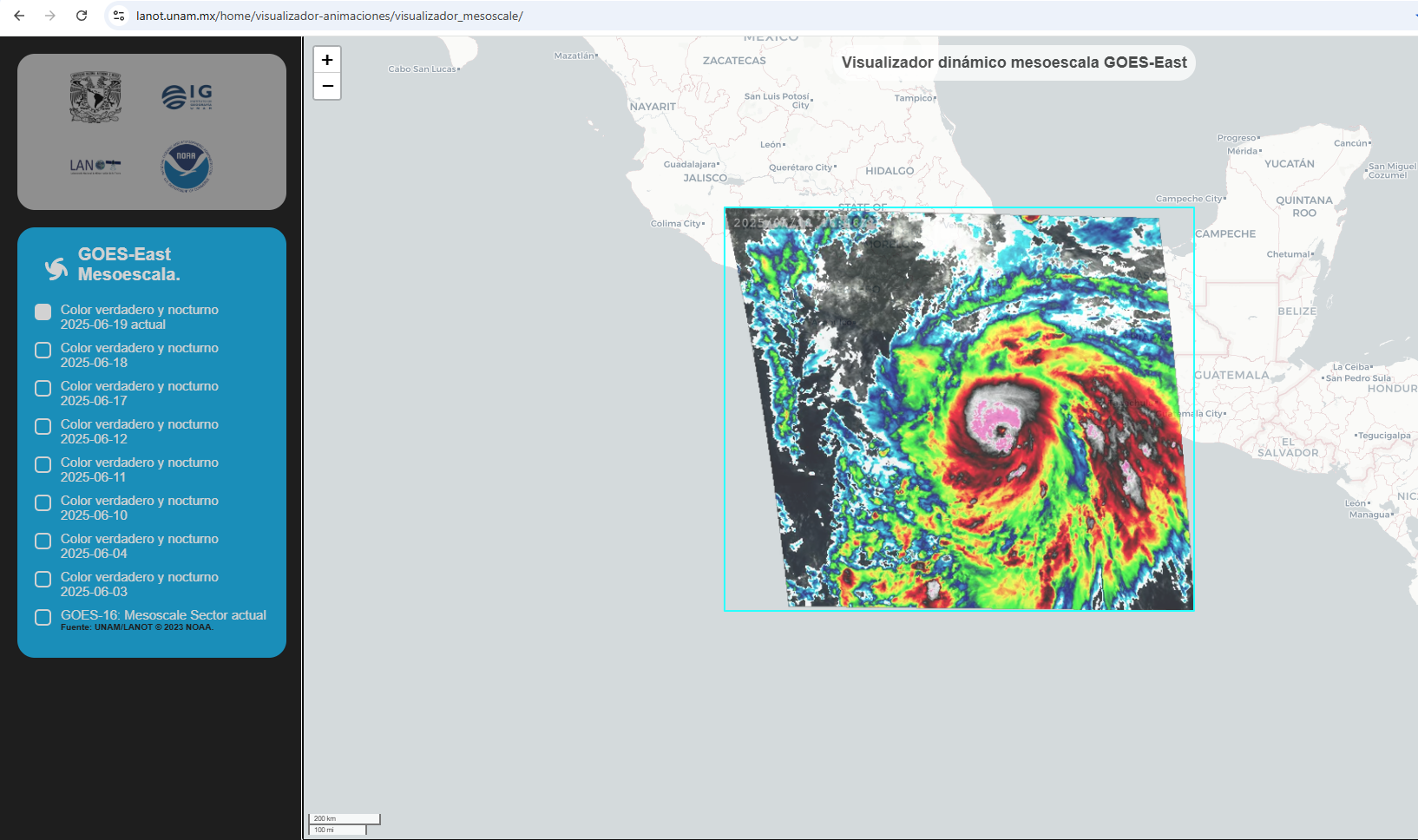Click the 'Visualizador dinámico mesoescala GOES-East' title
This screenshot has height=840, width=1418.
(1014, 62)
